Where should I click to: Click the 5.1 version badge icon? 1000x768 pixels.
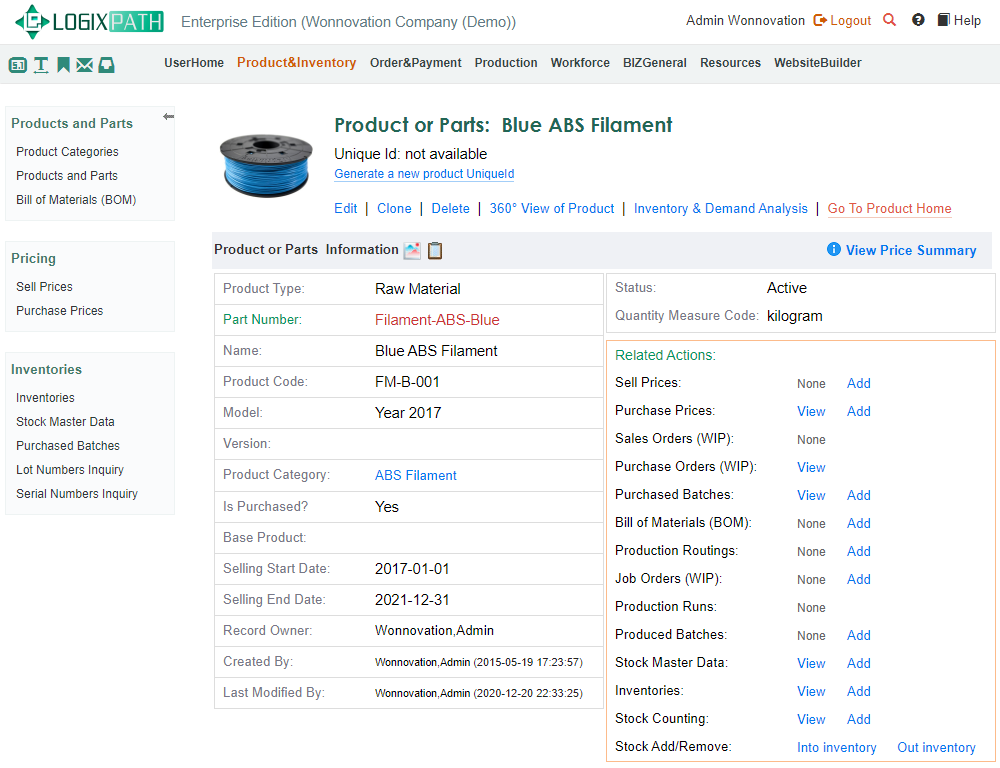tap(17, 63)
